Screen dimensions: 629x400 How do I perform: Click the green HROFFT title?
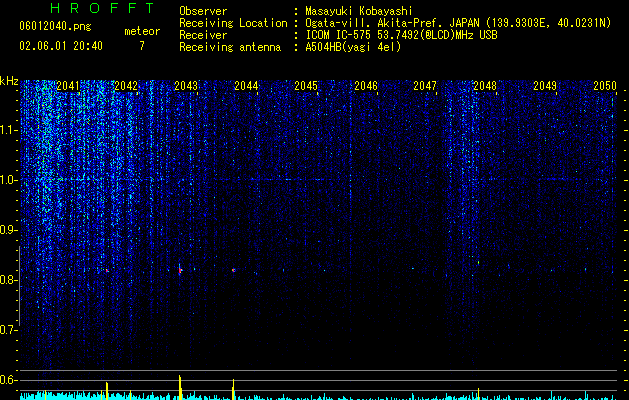pos(103,8)
